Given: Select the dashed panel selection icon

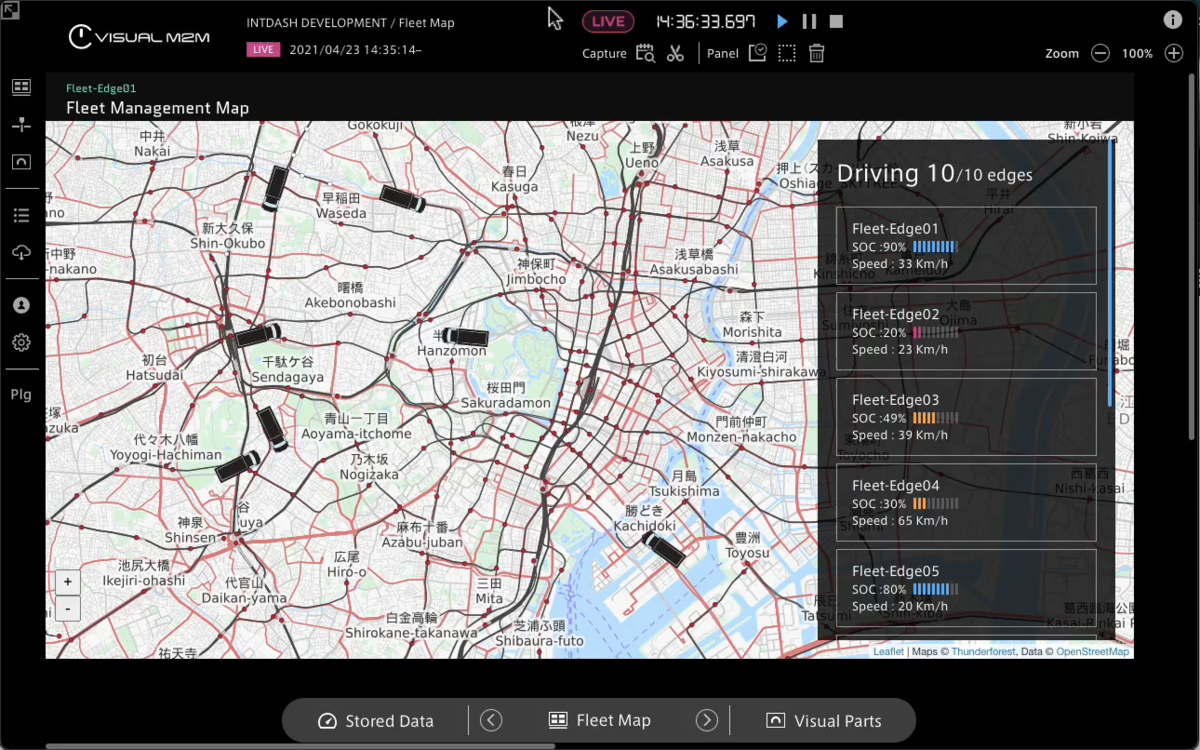Looking at the screenshot, I should click(x=787, y=53).
